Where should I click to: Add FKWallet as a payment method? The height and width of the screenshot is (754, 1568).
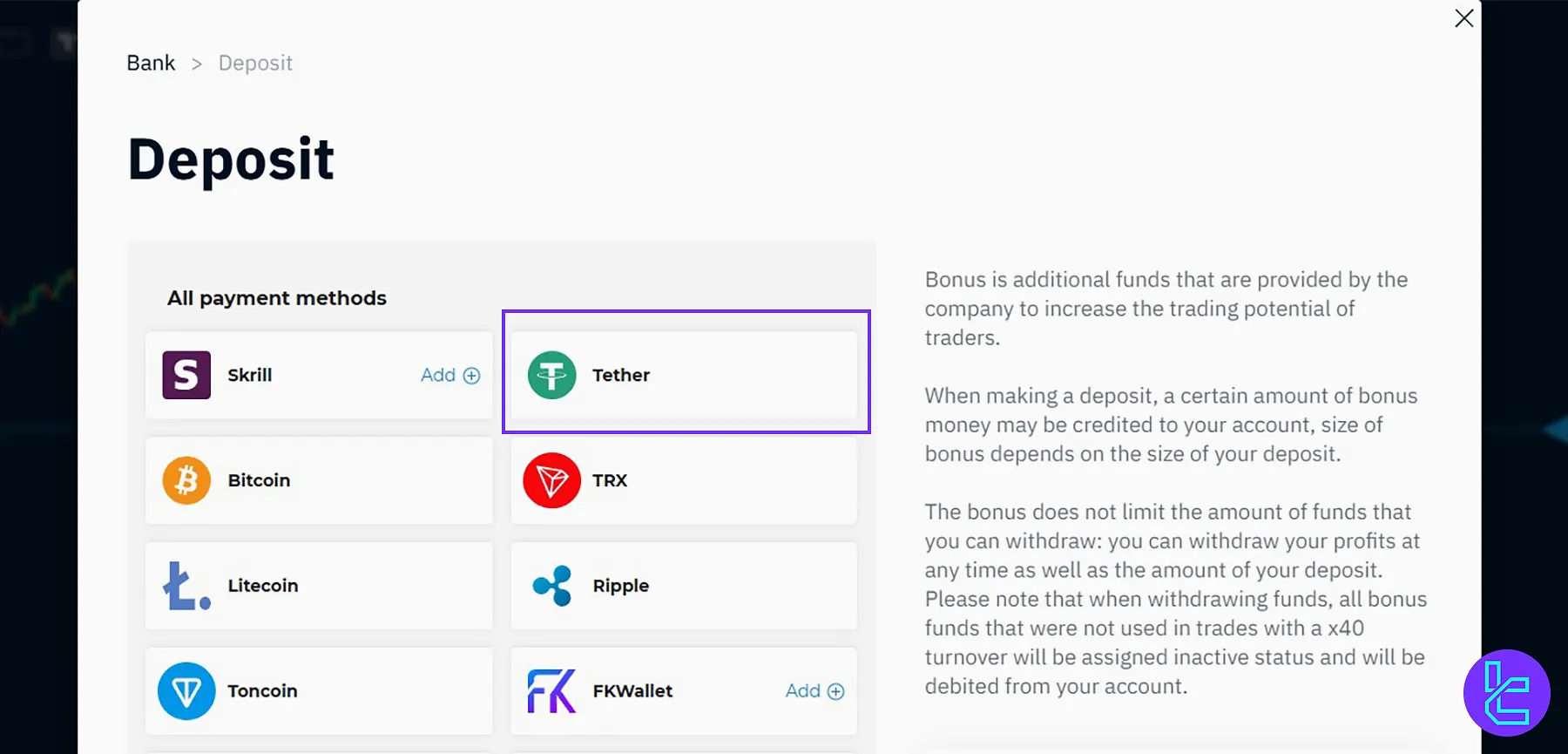click(x=814, y=691)
